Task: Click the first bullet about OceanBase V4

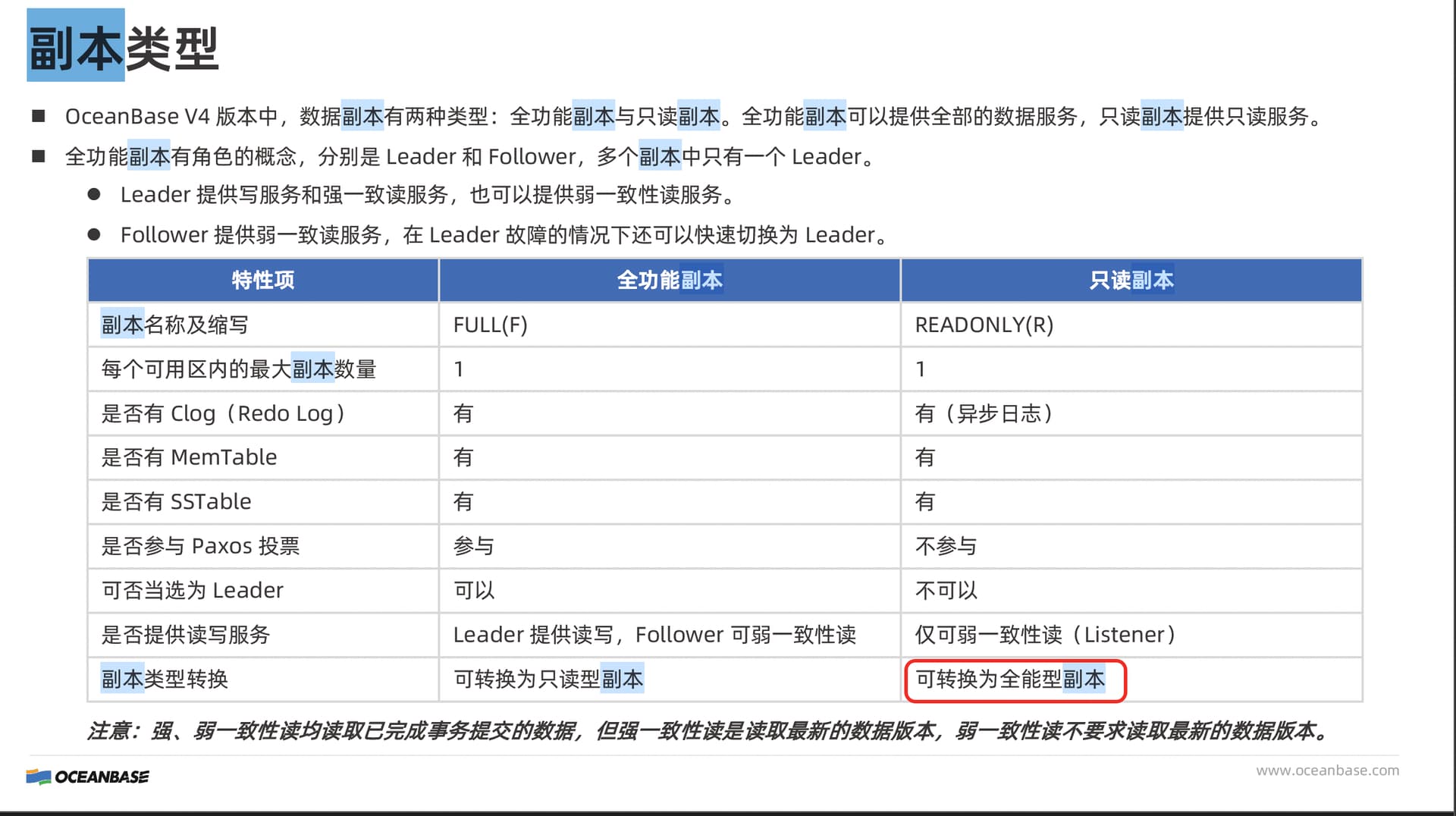Action: 693,116
